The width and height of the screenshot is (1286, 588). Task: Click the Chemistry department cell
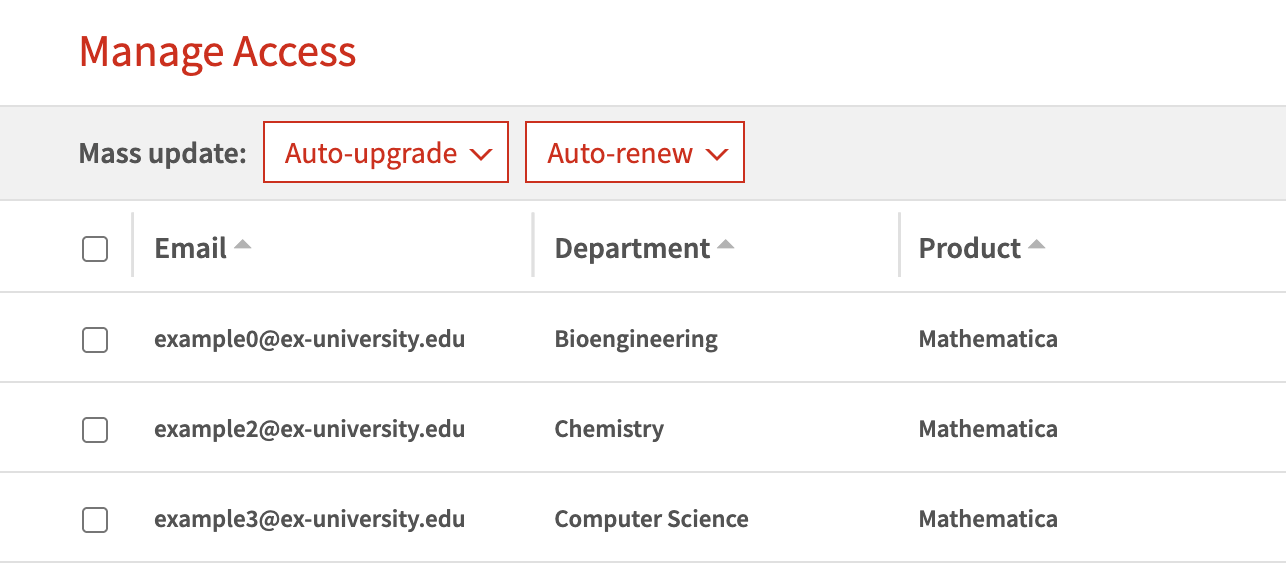(x=609, y=430)
